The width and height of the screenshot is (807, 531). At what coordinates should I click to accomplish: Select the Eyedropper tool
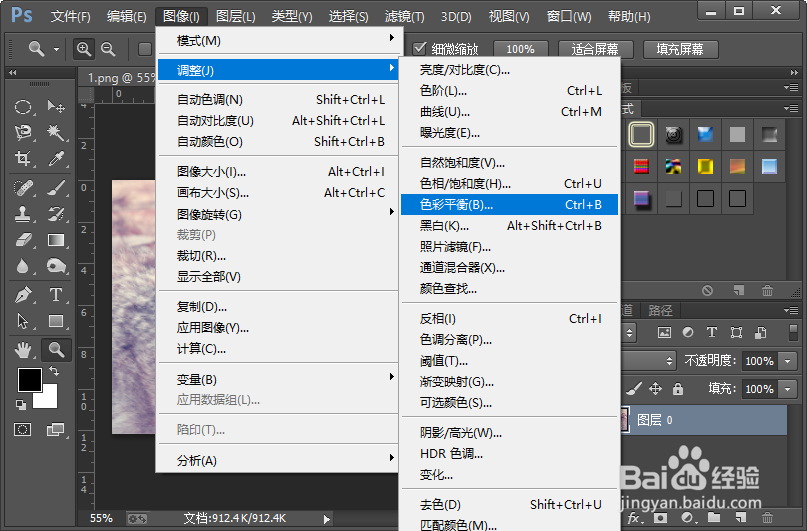[x=56, y=158]
